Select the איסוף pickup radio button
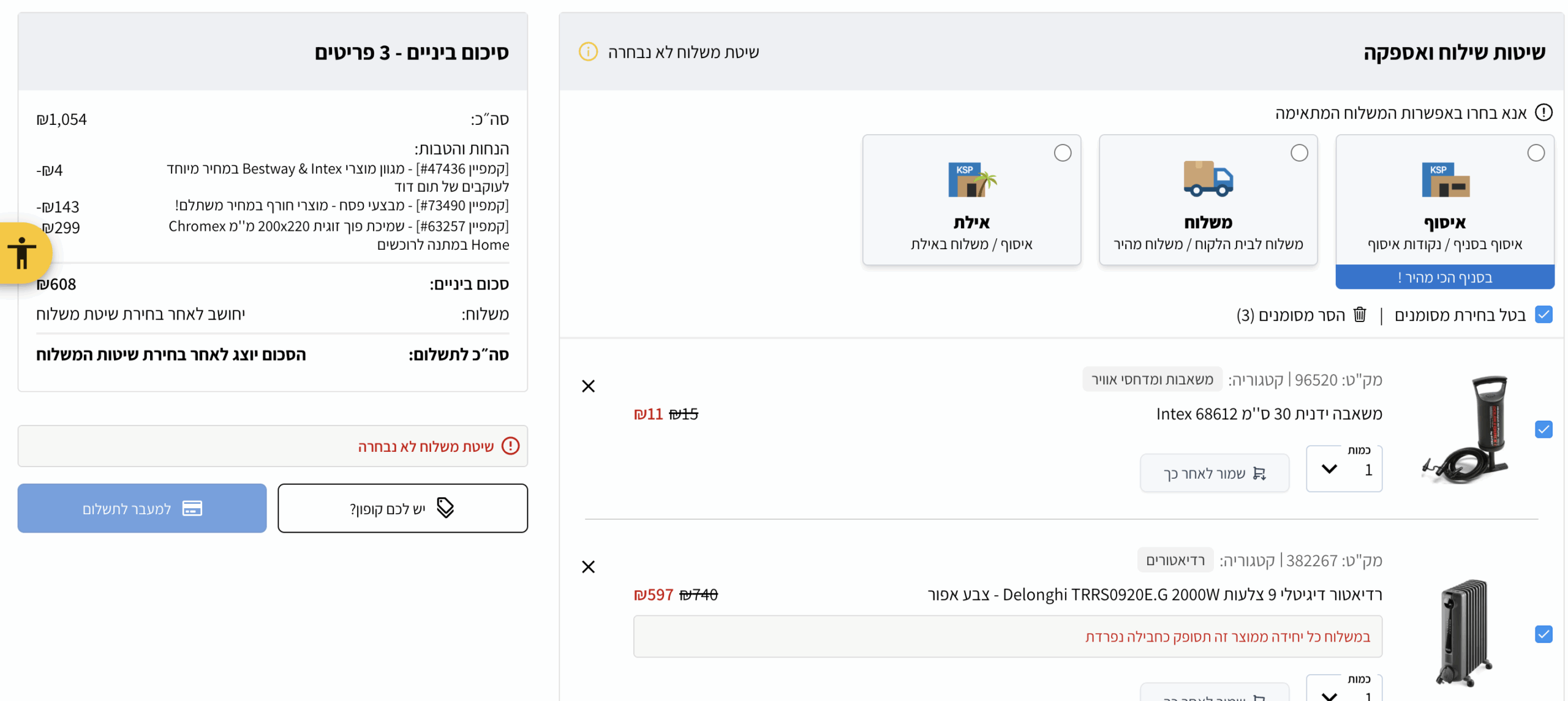 coord(1535,152)
